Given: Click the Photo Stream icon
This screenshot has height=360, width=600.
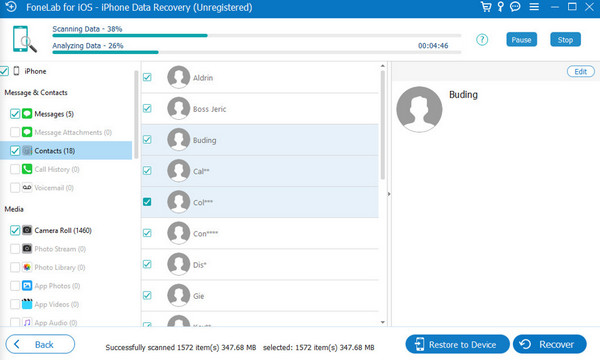Looking at the screenshot, I should (x=27, y=249).
